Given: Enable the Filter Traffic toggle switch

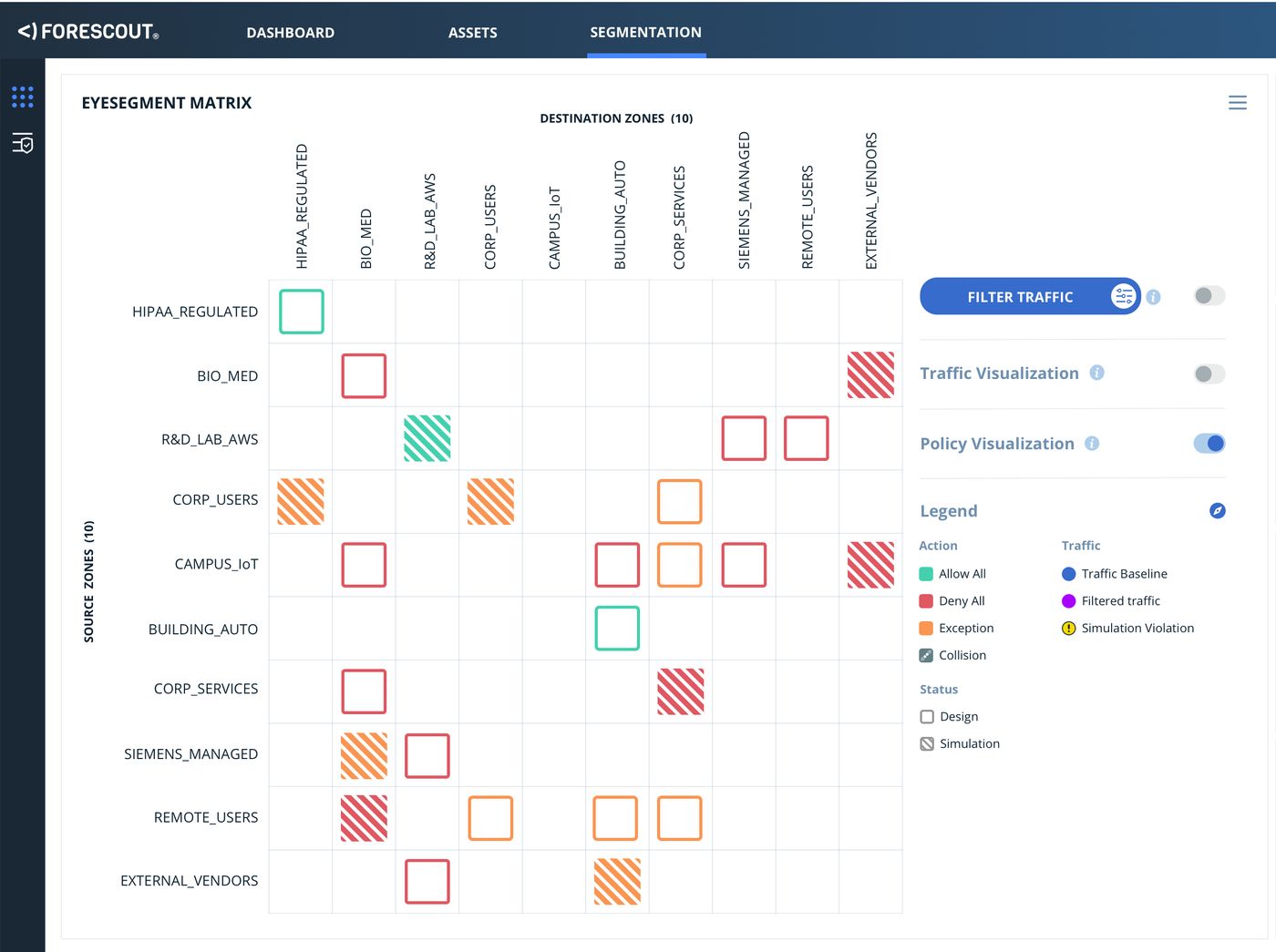Looking at the screenshot, I should coord(1209,296).
